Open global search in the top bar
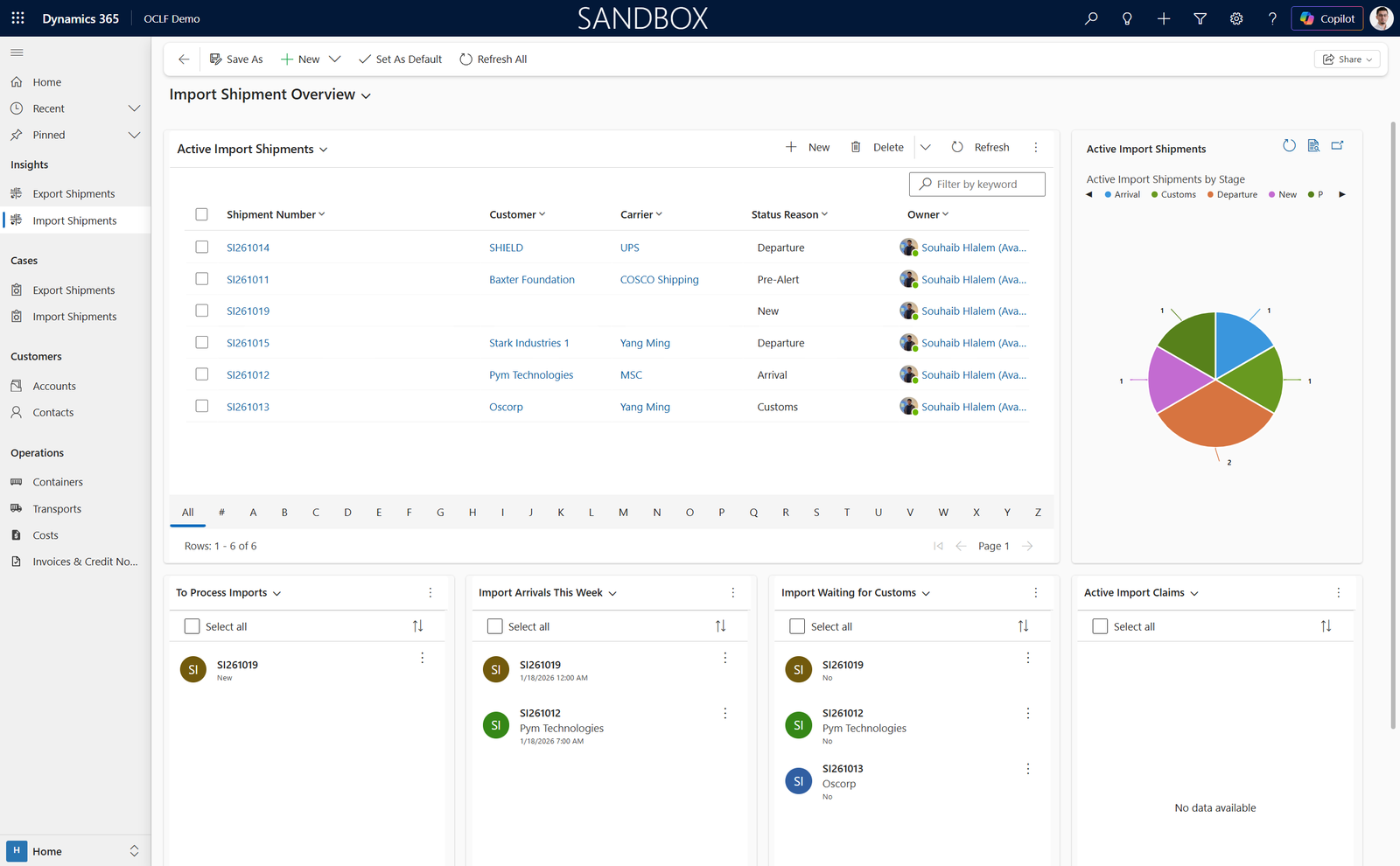Viewport: 1400px width, 866px height. pos(1090,17)
